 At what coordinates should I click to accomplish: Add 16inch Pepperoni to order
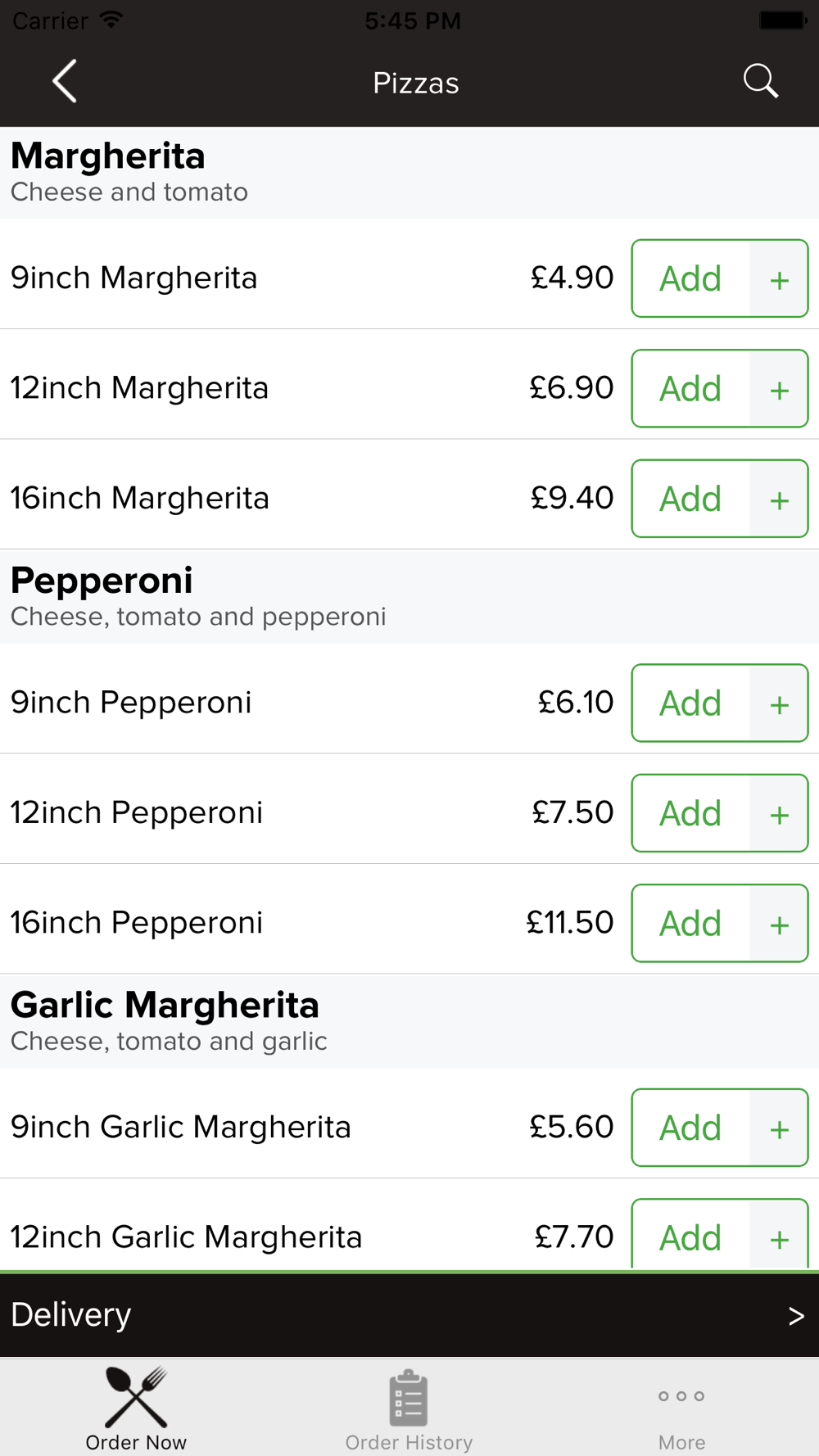click(x=690, y=924)
